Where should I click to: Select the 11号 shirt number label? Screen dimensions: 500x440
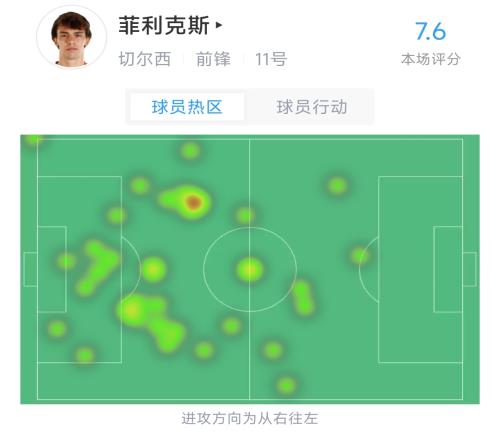tap(271, 59)
